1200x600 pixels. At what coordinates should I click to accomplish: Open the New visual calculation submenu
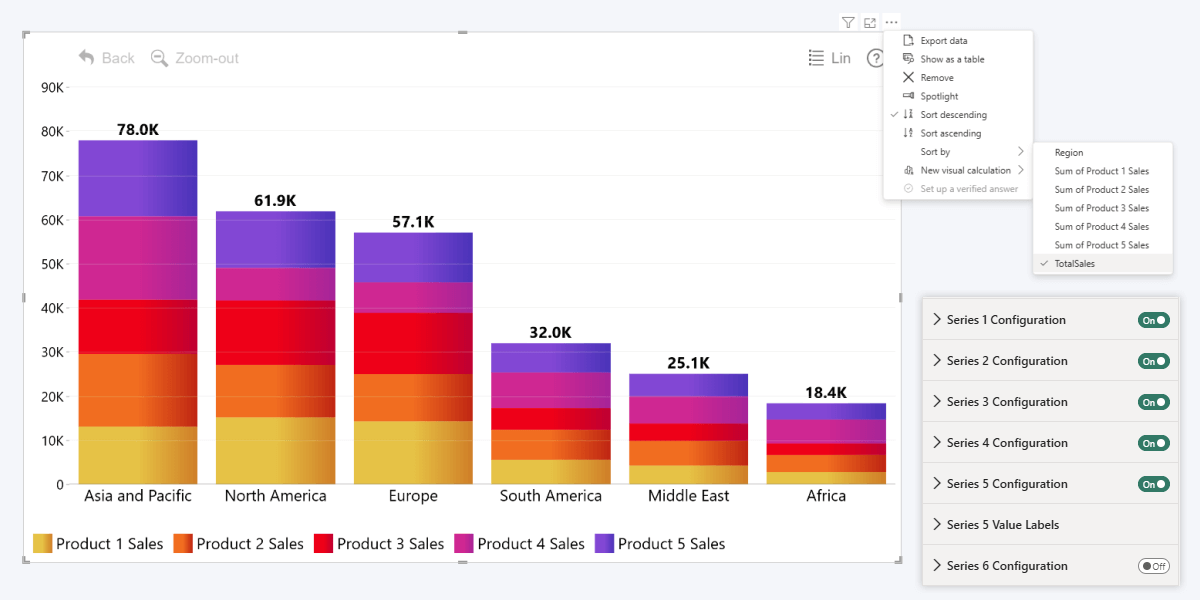pyautogui.click(x=965, y=170)
